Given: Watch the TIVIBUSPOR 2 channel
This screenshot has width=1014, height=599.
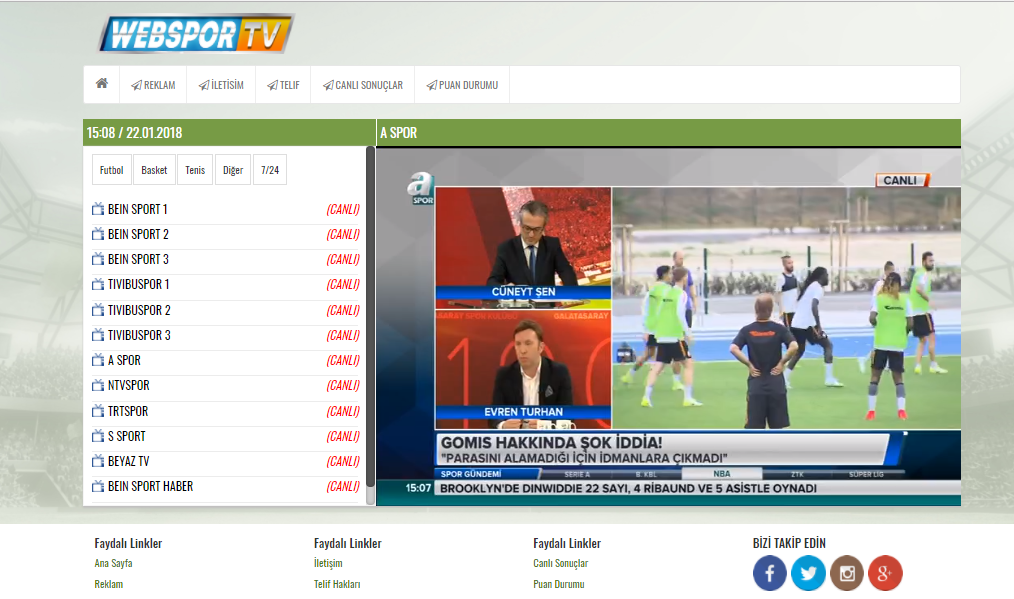Looking at the screenshot, I should point(139,310).
